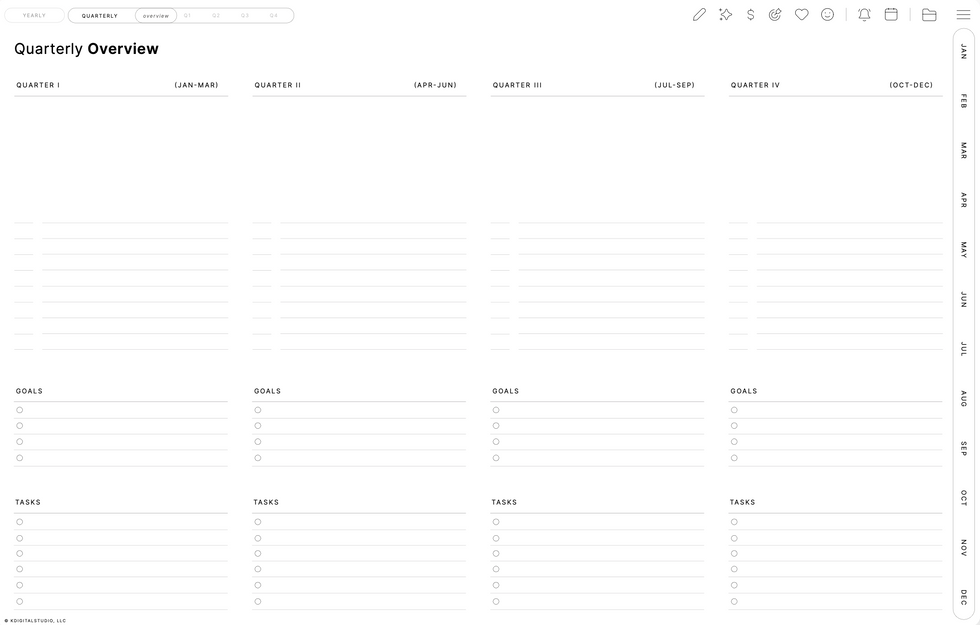
Task: Open the sparkle highlights icon
Action: [725, 14]
